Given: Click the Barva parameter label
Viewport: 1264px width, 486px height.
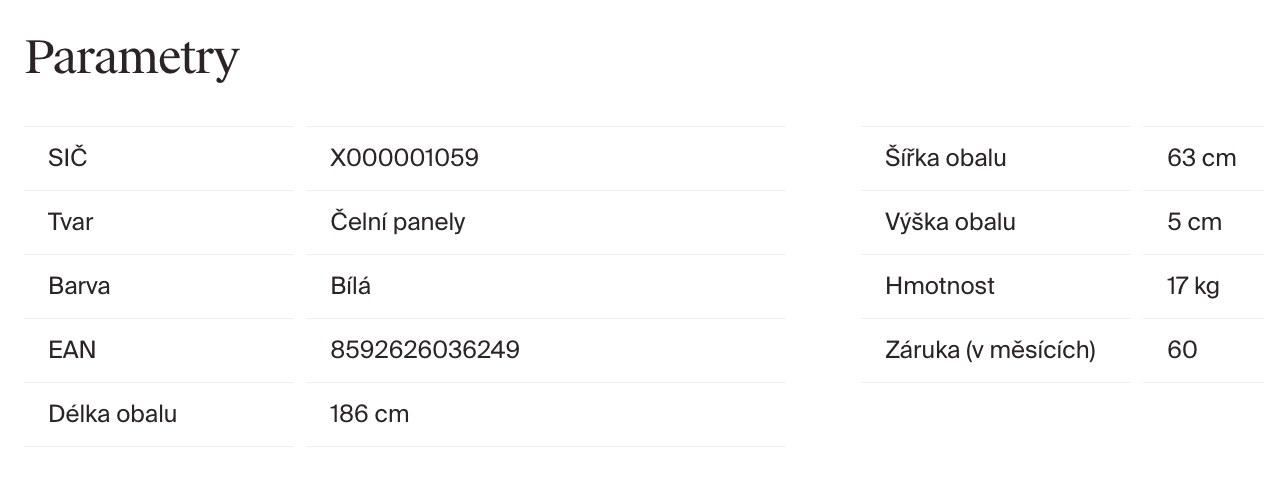Looking at the screenshot, I should 79,286.
